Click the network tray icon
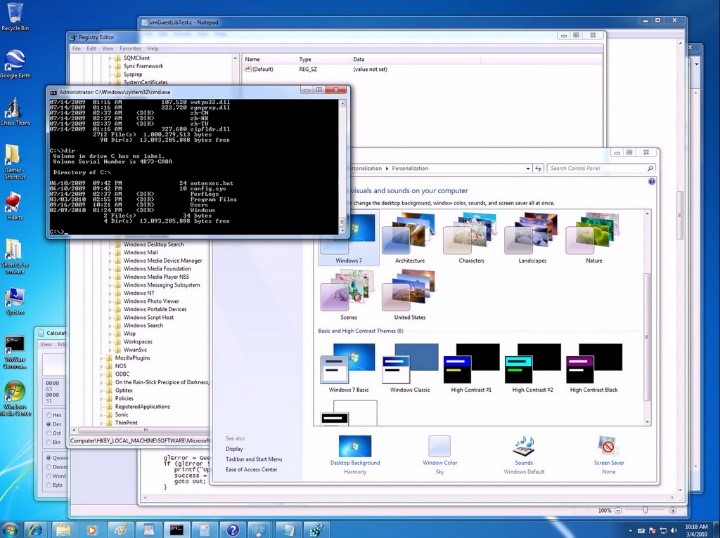This screenshot has width=720, height=538. click(x=663, y=530)
